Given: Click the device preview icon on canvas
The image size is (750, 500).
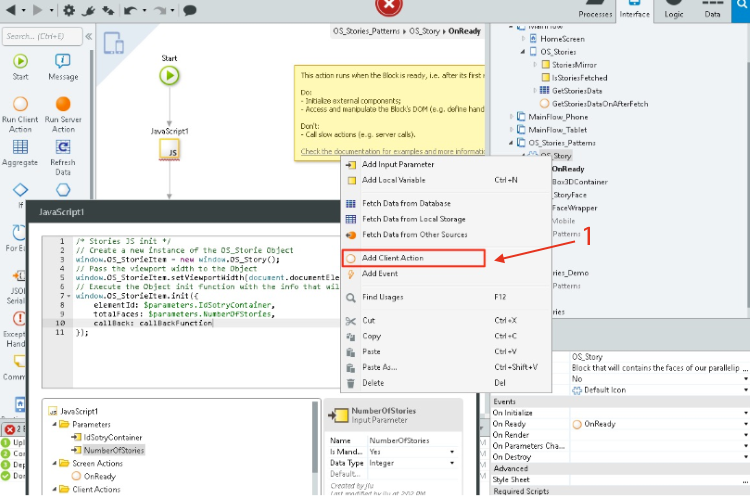Looking at the screenshot, I should [113, 44].
